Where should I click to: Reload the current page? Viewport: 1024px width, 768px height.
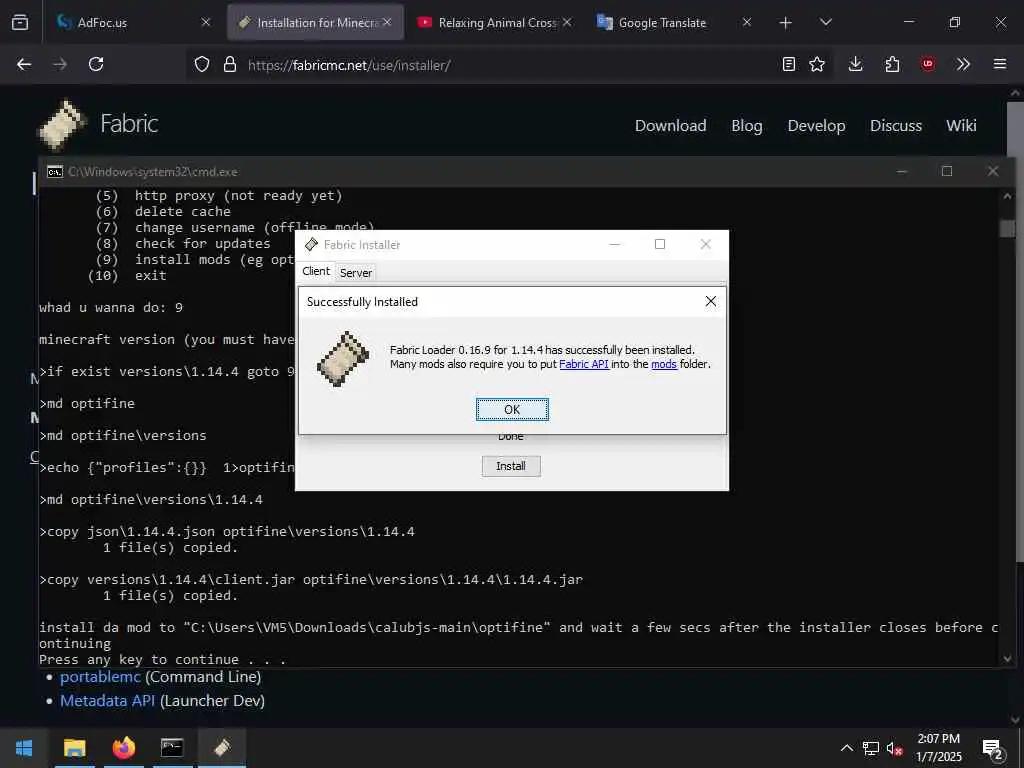(x=96, y=64)
